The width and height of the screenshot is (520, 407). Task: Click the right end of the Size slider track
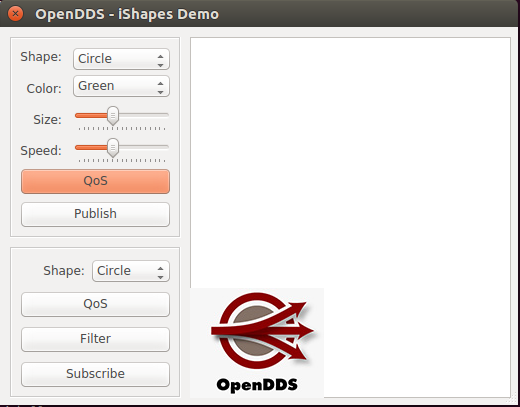point(166,115)
